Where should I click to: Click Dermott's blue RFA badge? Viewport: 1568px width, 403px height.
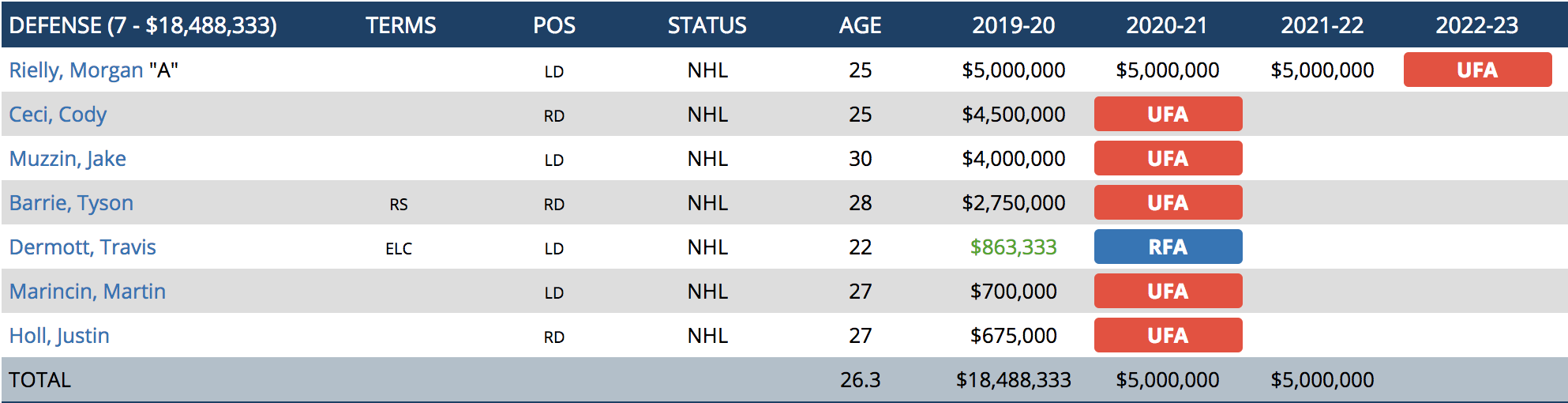pos(1168,247)
